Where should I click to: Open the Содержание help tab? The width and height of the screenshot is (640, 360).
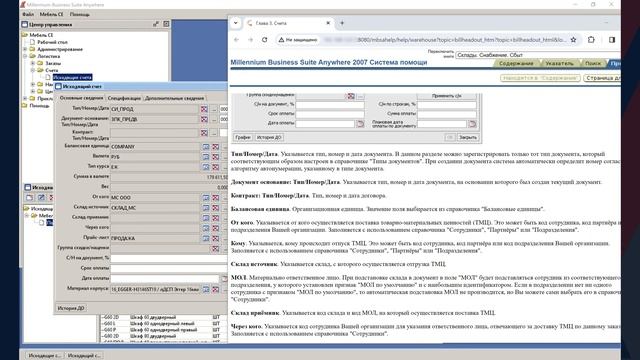pos(516,63)
